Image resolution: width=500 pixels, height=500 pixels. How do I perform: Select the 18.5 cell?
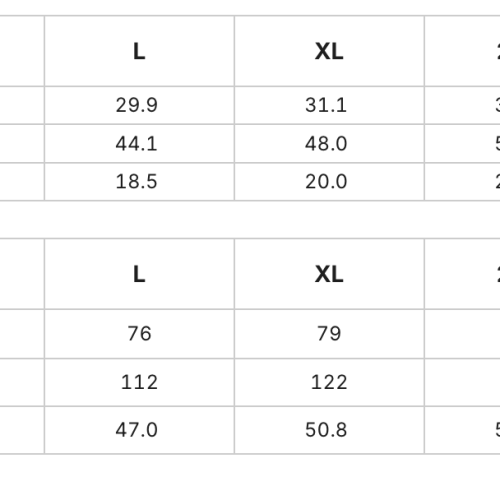(x=139, y=182)
